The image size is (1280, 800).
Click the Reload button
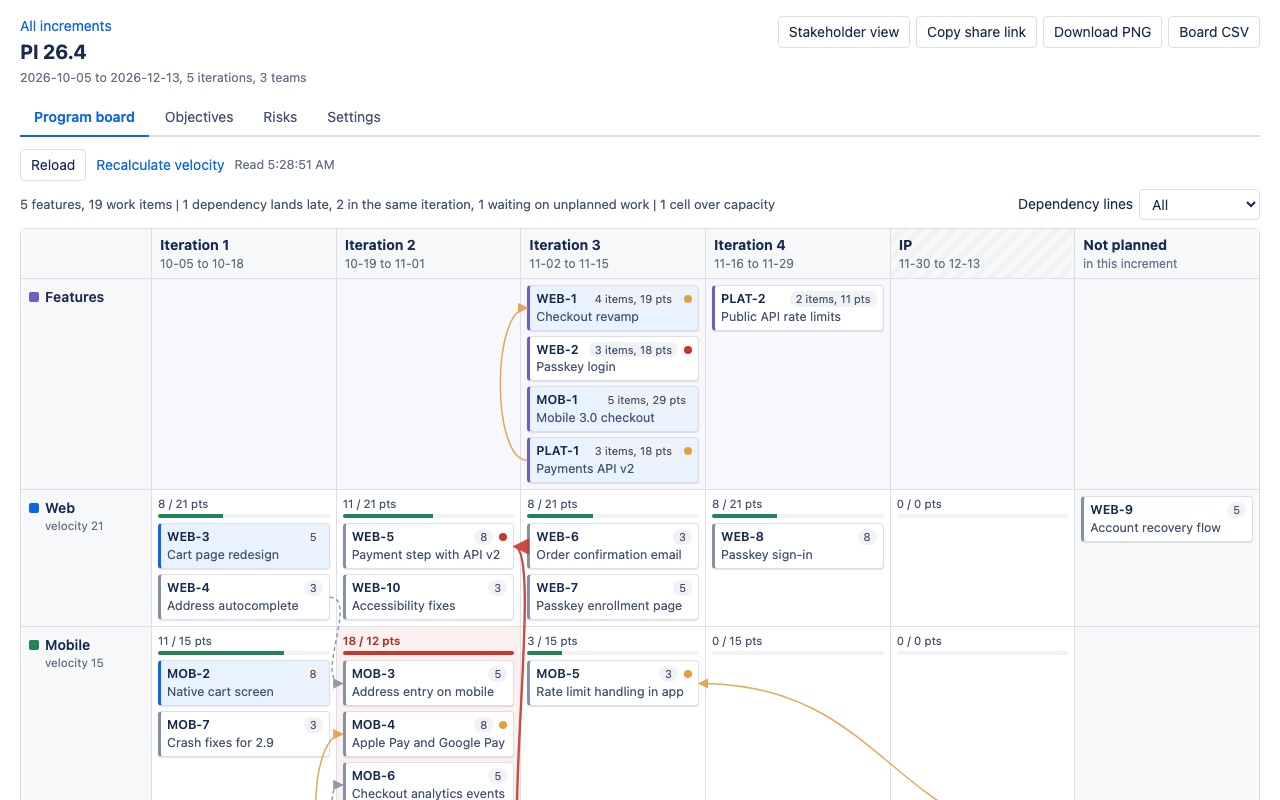click(53, 165)
